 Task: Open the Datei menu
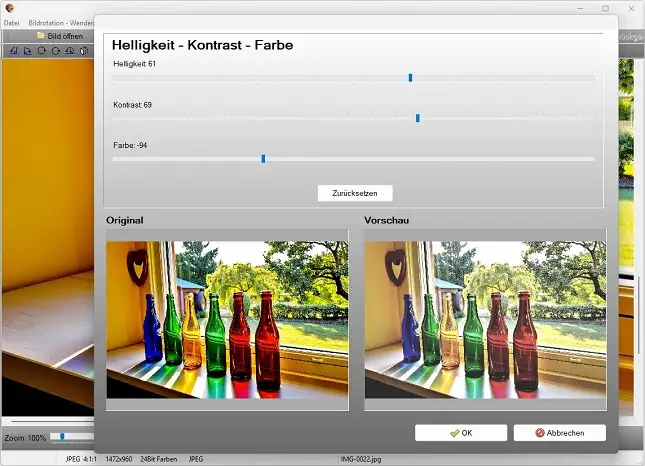click(x=12, y=22)
